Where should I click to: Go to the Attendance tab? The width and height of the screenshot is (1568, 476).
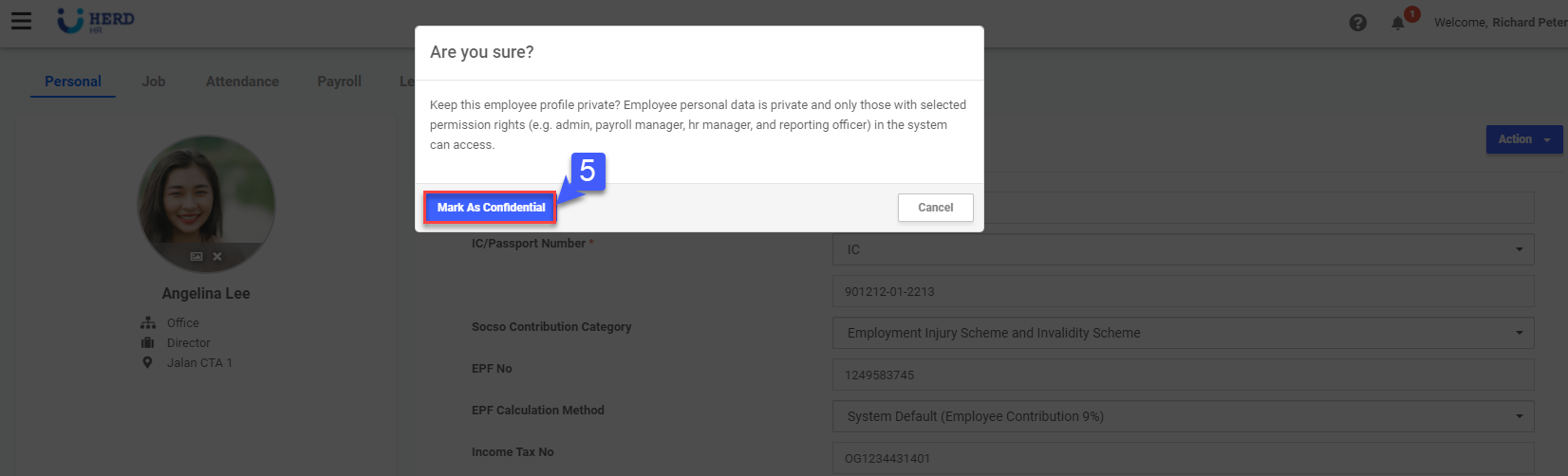[x=242, y=82]
